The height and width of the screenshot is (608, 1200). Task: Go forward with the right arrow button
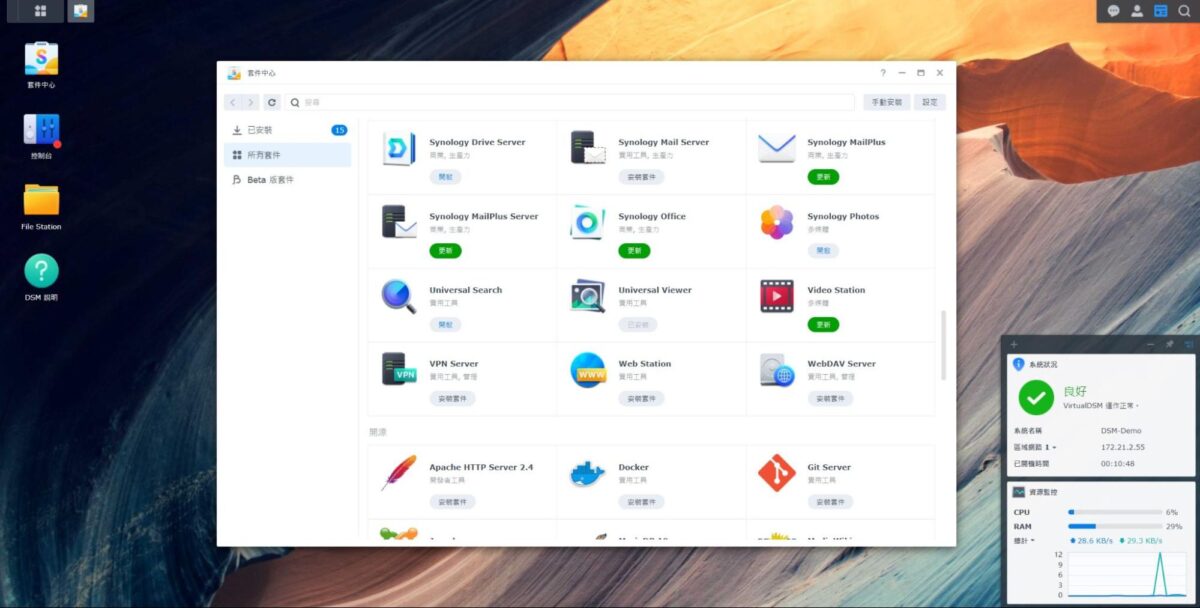pyautogui.click(x=250, y=102)
